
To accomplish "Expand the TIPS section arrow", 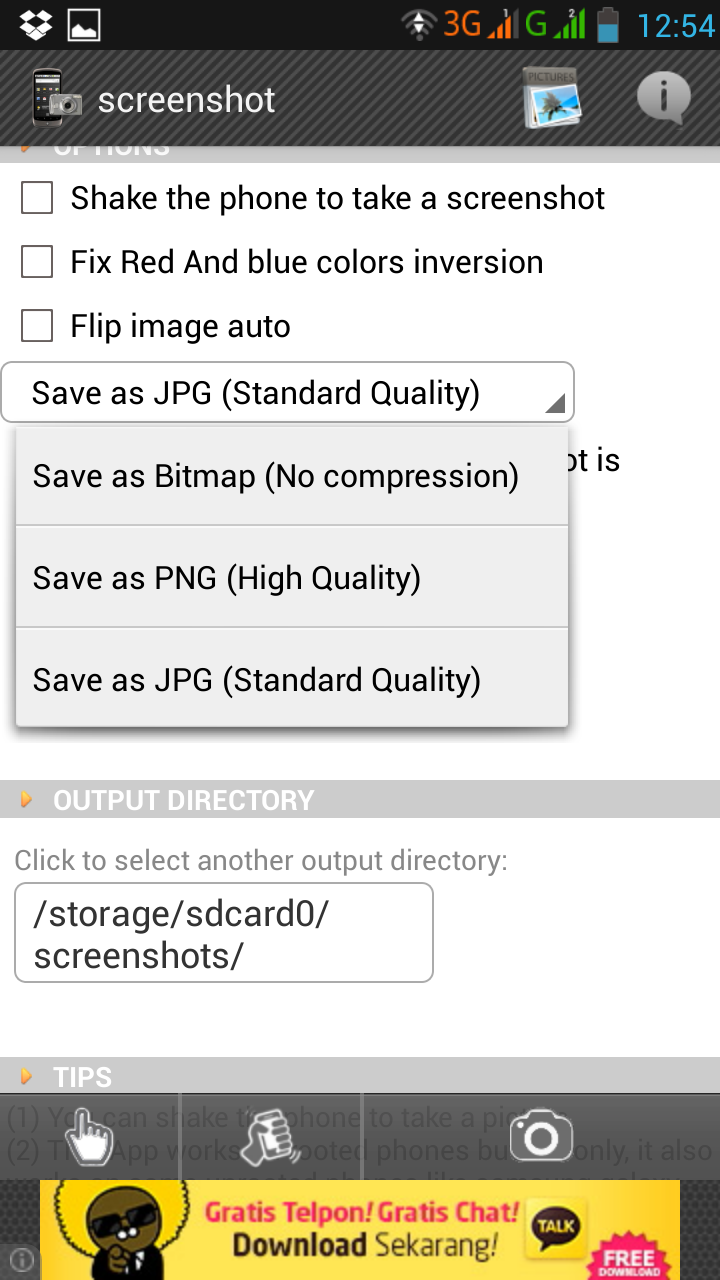I will [27, 1077].
